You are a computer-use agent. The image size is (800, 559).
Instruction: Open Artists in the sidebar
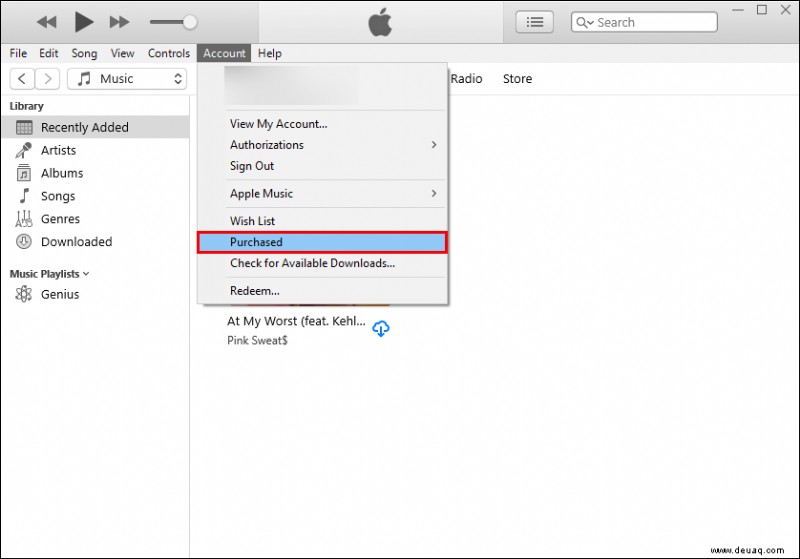click(95, 150)
